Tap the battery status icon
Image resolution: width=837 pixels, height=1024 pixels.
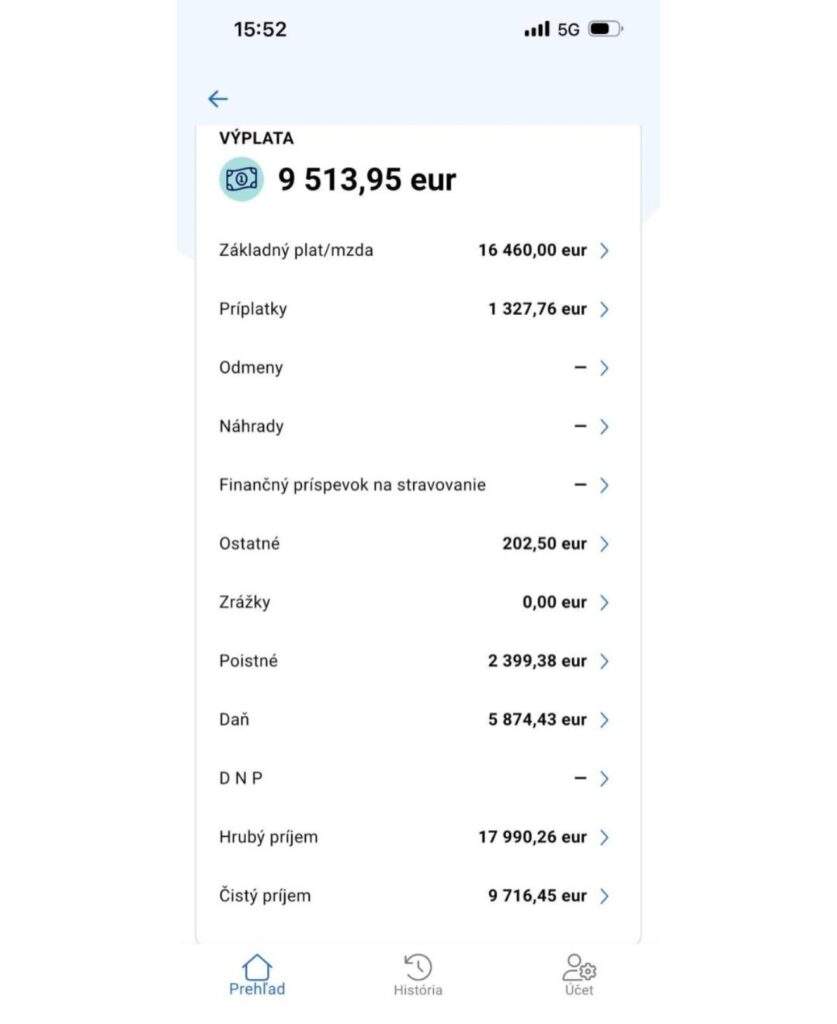pos(605,29)
